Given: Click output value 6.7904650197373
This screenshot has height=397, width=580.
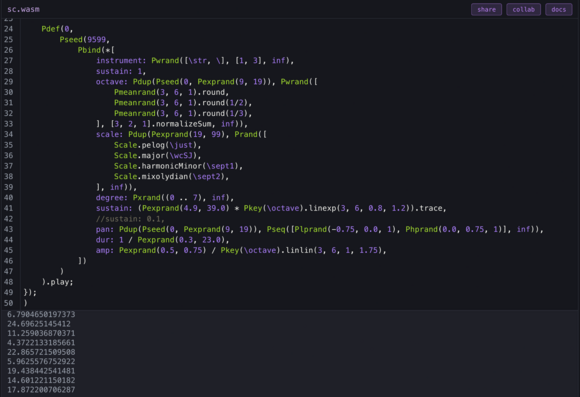Looking at the screenshot, I should coord(41,314).
